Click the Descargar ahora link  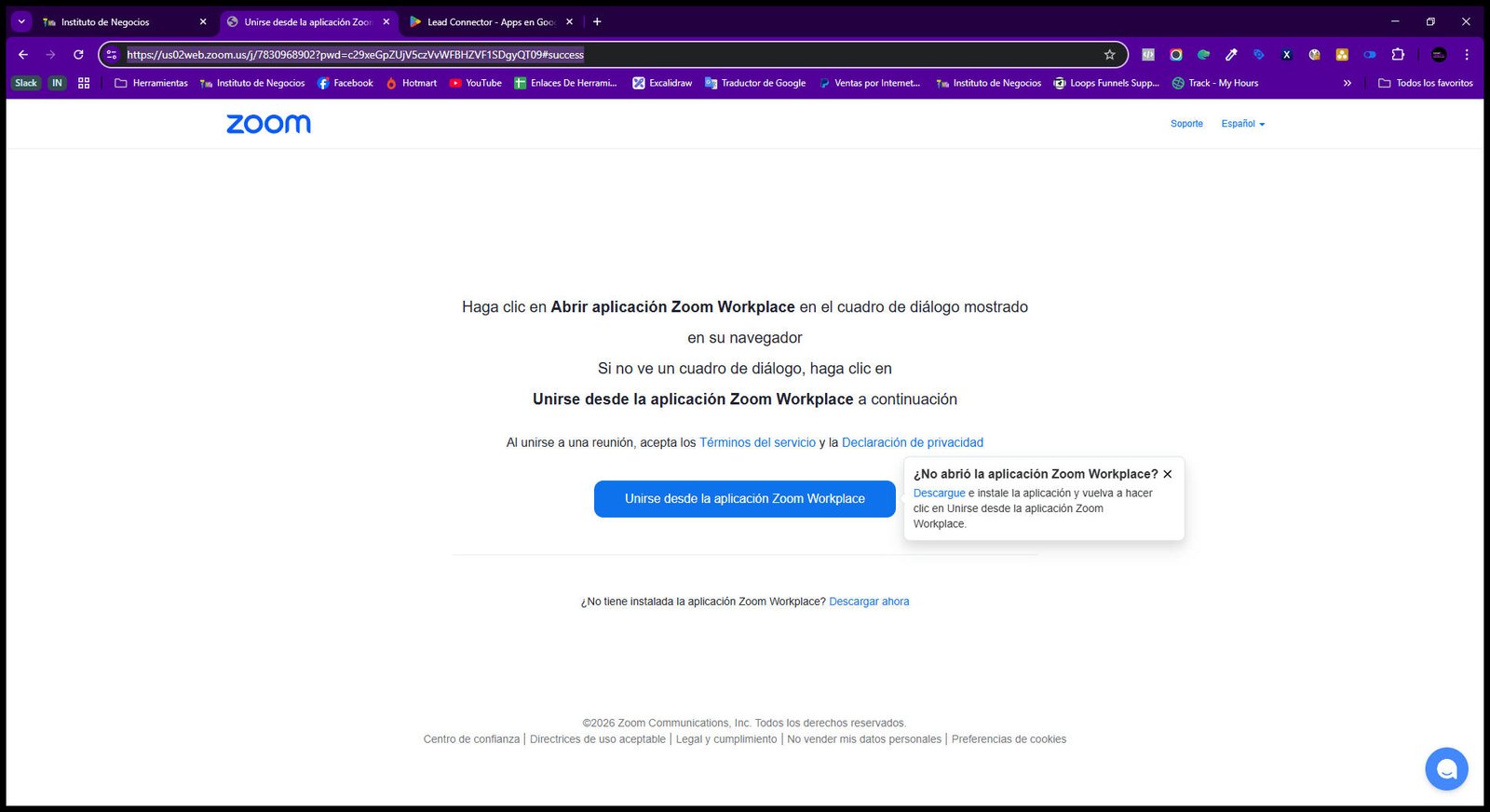[x=869, y=602]
